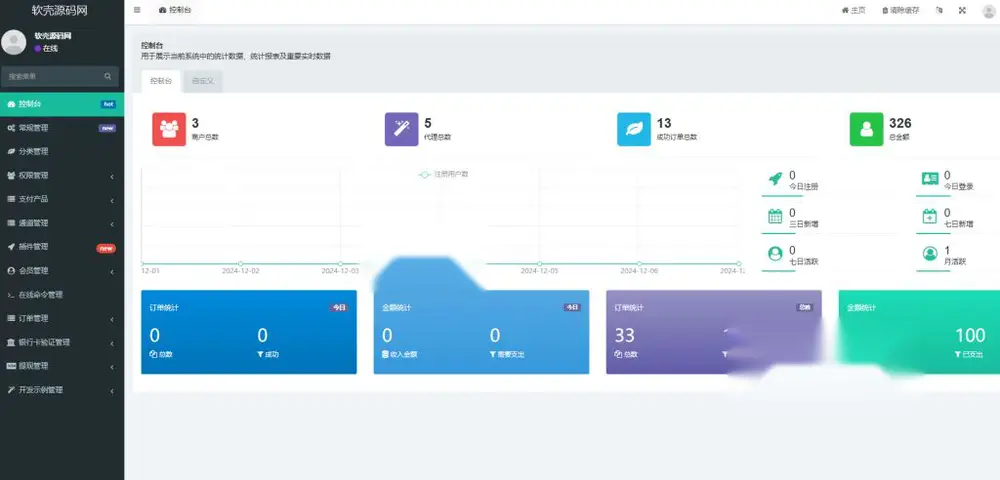This screenshot has width=1000, height=480.
Task: Click the 提现管理 card icon
Action: 11,366
